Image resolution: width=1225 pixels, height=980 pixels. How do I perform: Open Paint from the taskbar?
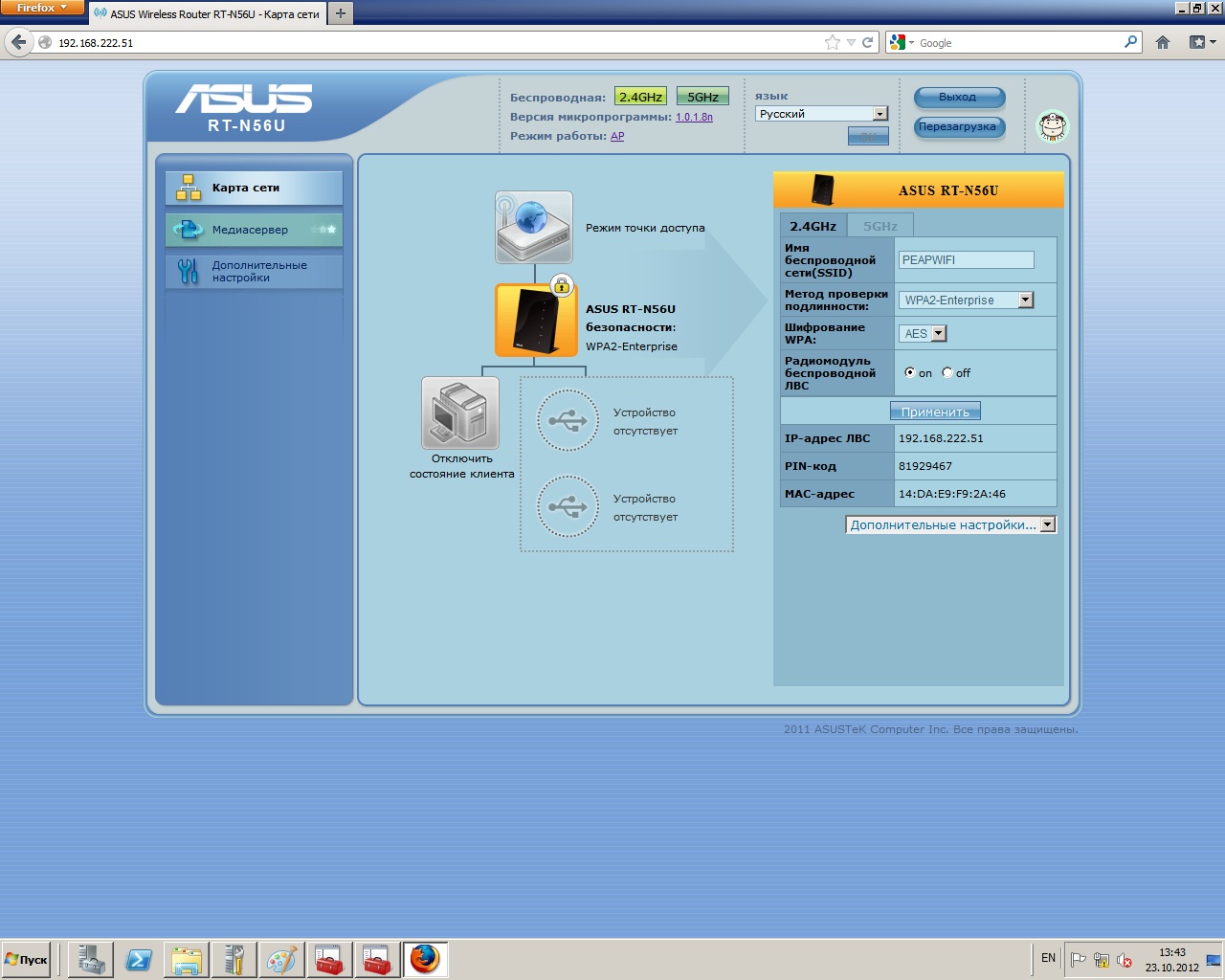281,959
